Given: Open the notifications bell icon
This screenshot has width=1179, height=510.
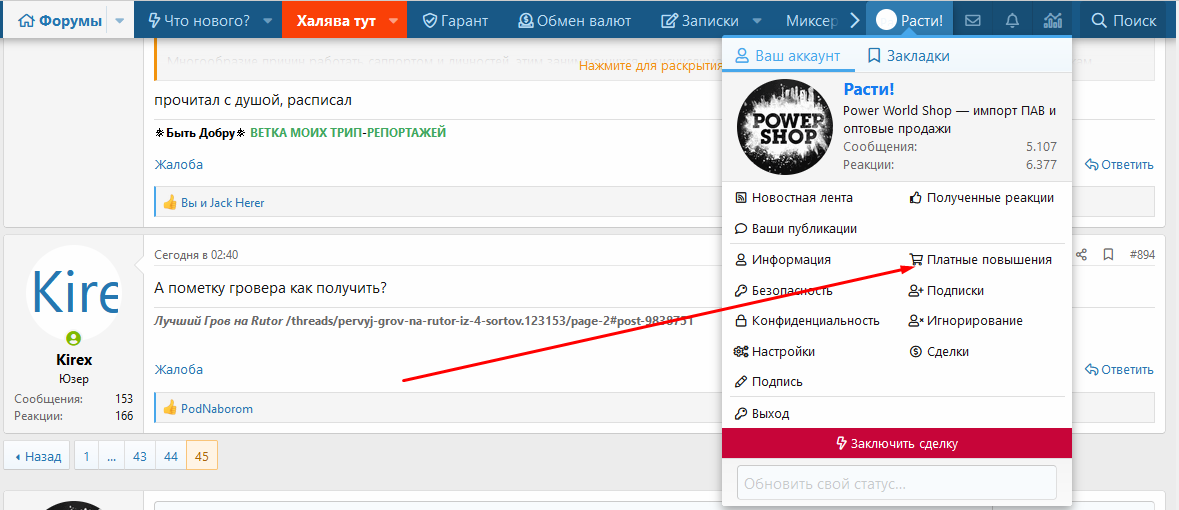Looking at the screenshot, I should tap(1012, 20).
